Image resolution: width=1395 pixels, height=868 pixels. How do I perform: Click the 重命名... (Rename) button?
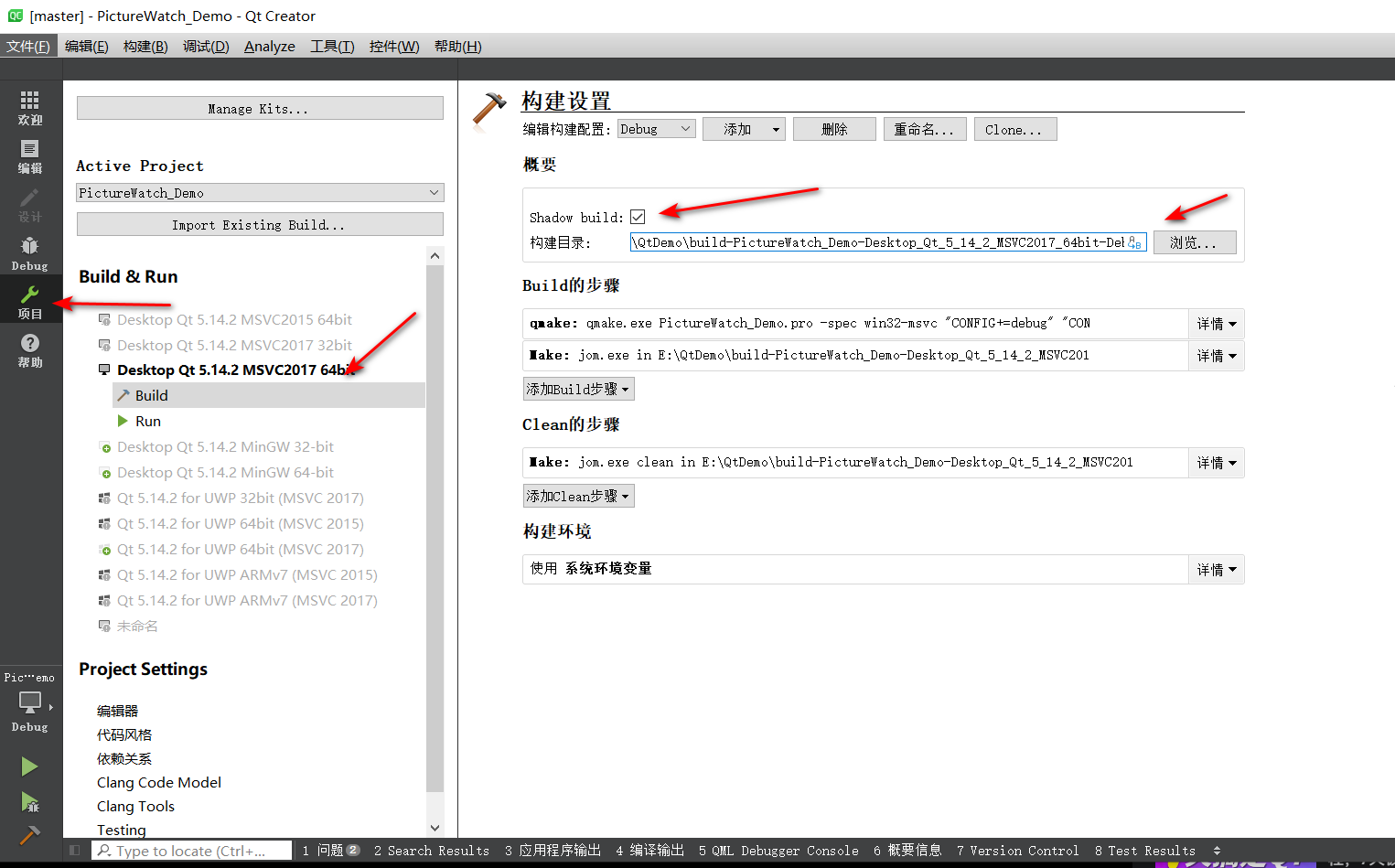point(925,129)
